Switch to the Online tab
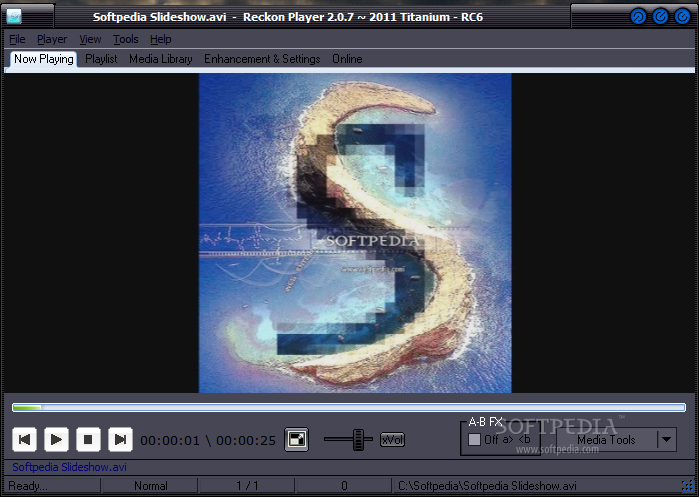Viewport: 699px width, 497px height. point(347,59)
